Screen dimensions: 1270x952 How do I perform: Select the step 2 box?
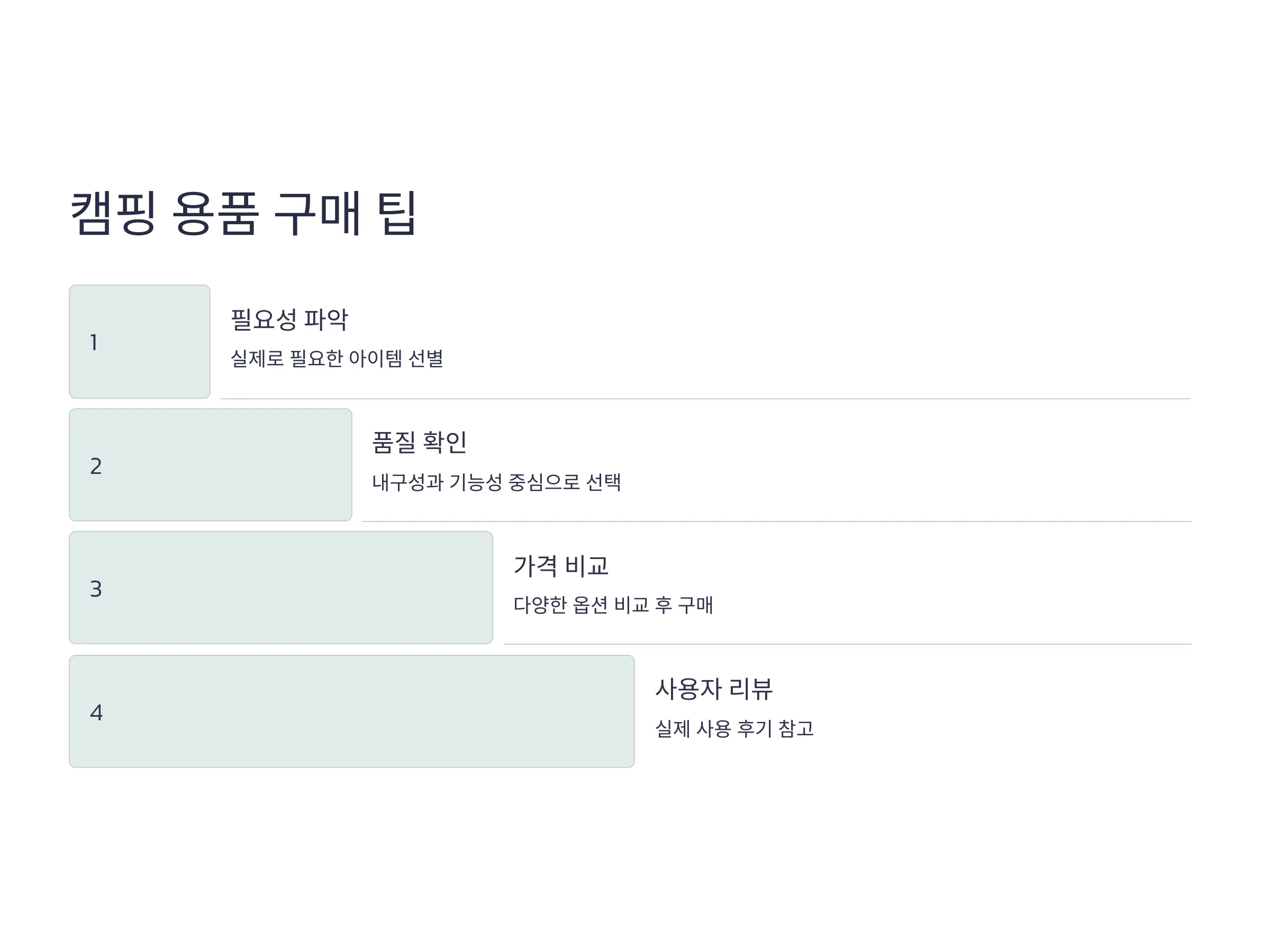click(211, 465)
